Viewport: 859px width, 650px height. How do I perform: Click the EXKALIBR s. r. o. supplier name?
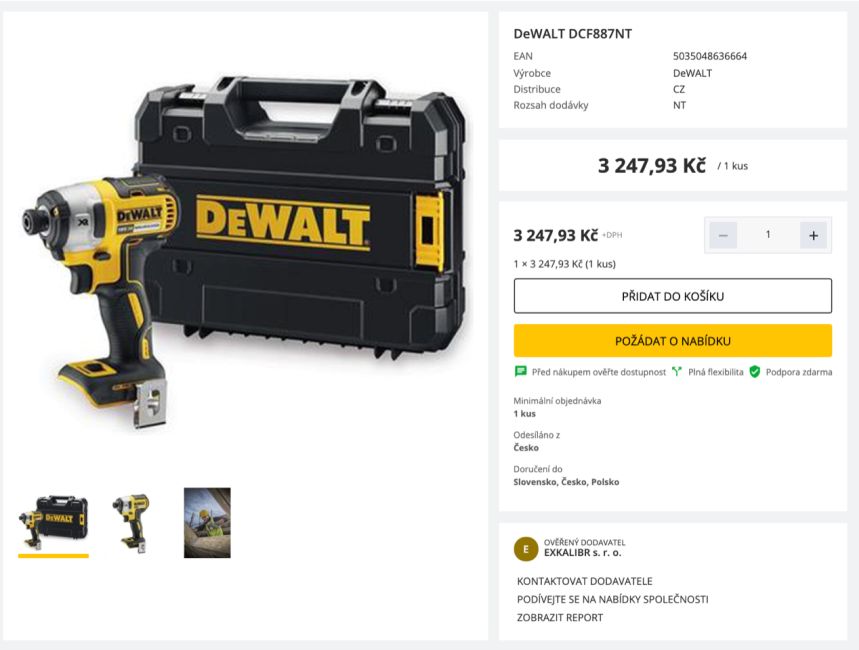(582, 553)
